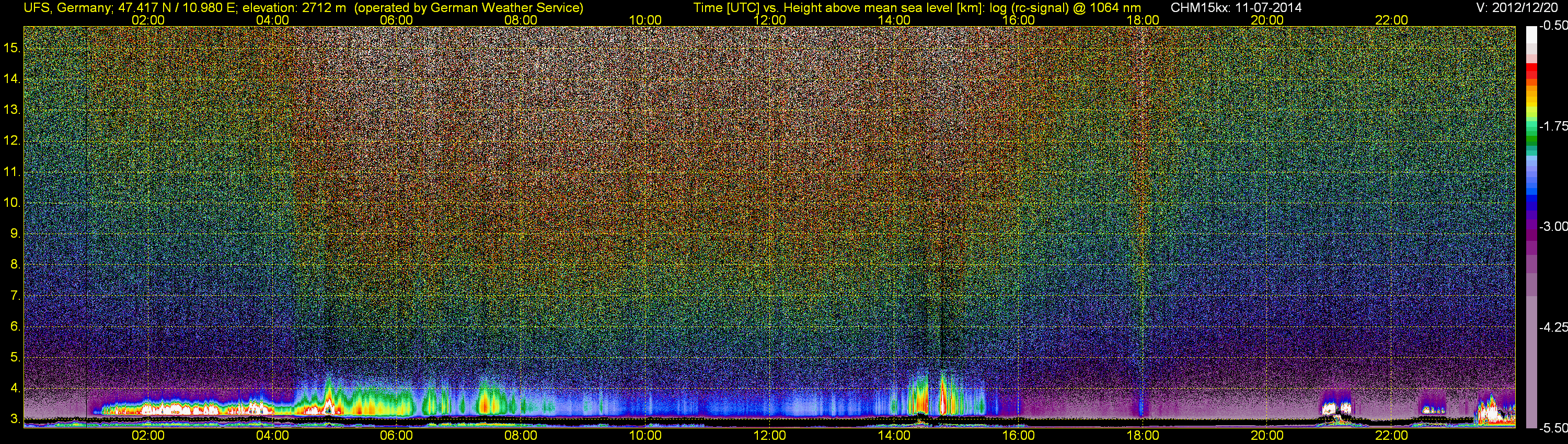
Task: Click '02:00' on the upper time axis
Action: tap(148, 20)
